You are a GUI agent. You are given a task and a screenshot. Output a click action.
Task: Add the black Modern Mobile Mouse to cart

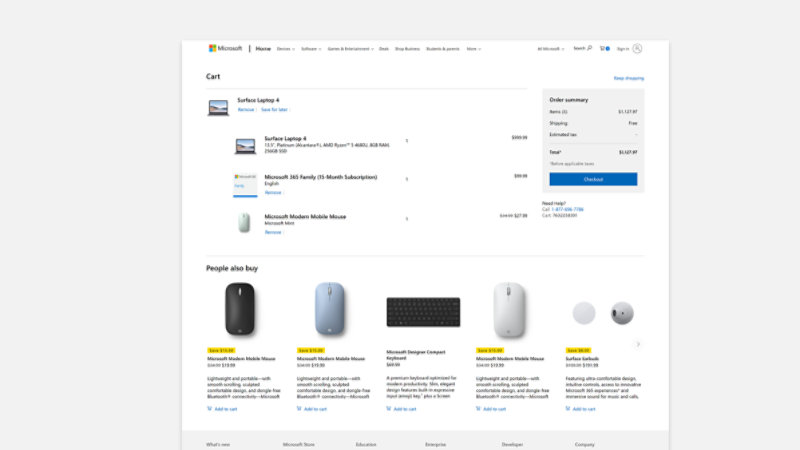(x=225, y=408)
